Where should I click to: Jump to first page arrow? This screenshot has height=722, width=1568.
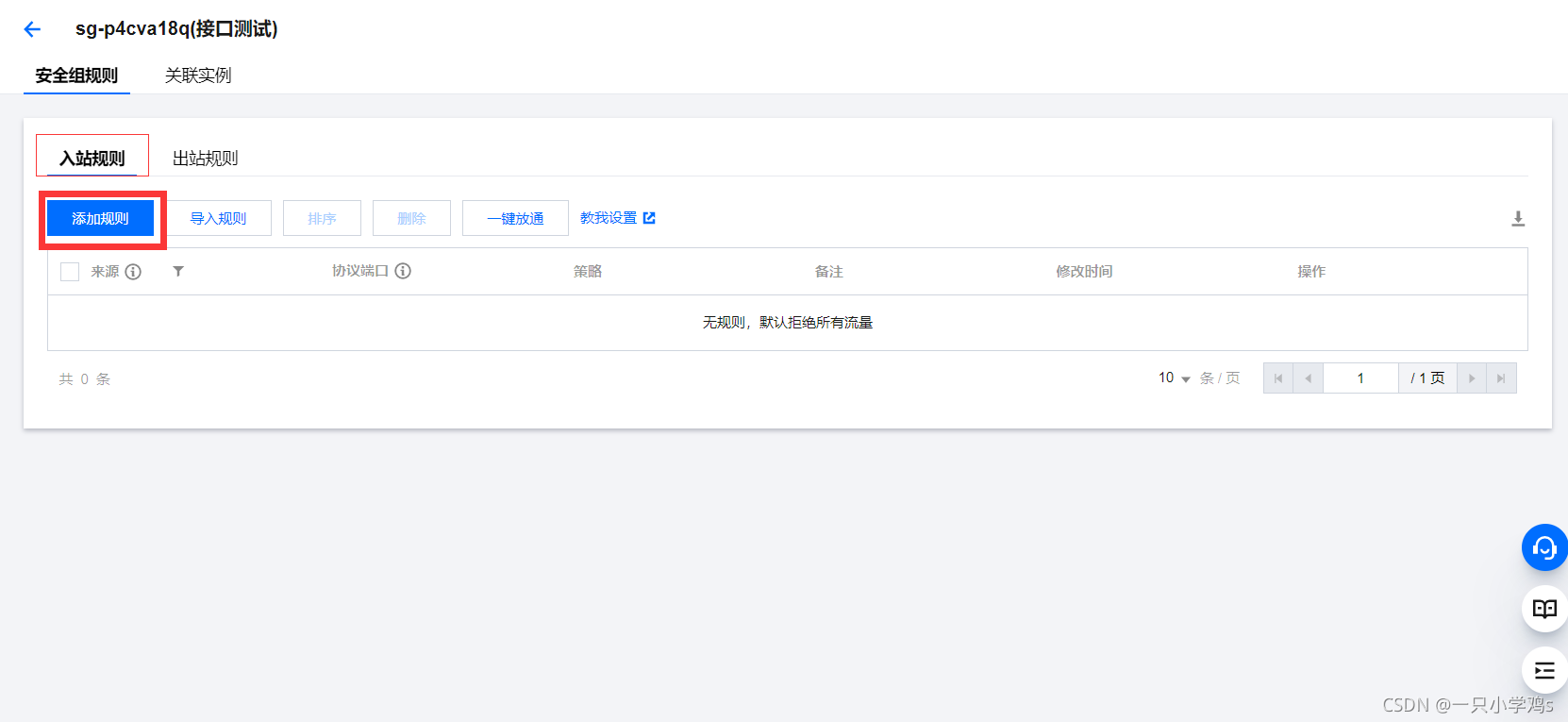tap(1278, 378)
